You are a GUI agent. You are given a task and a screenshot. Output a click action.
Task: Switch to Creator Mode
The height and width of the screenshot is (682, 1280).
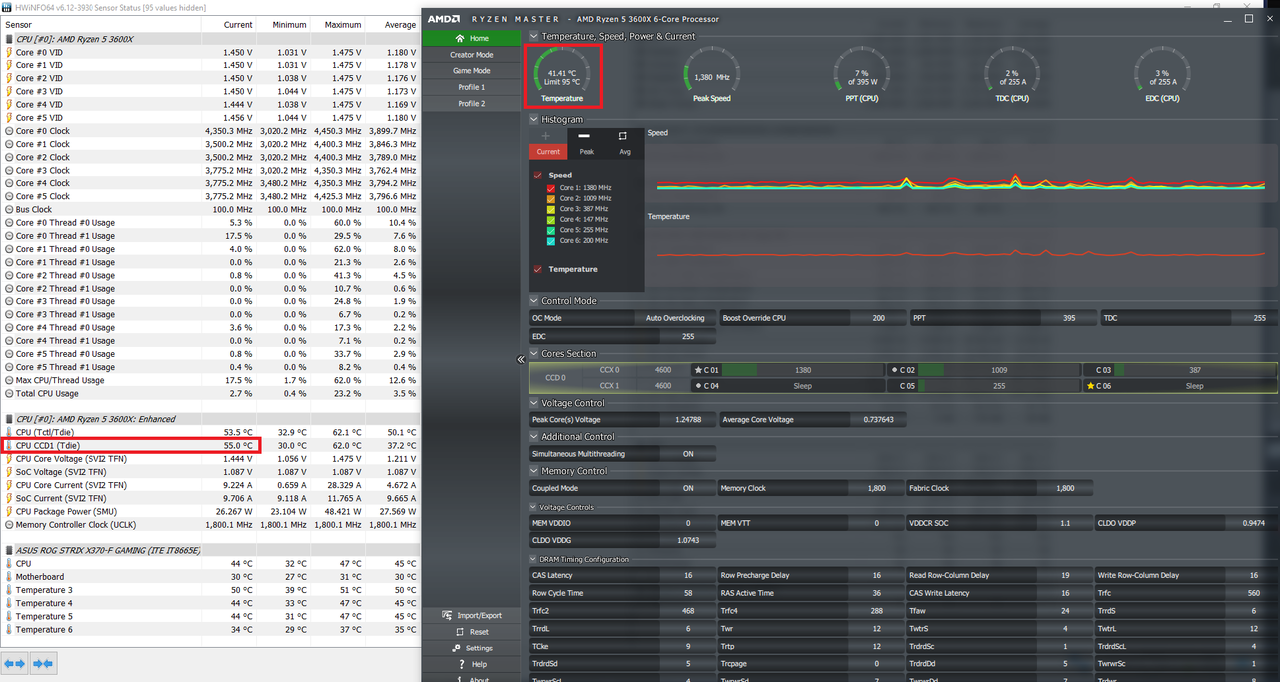pyautogui.click(x=471, y=55)
